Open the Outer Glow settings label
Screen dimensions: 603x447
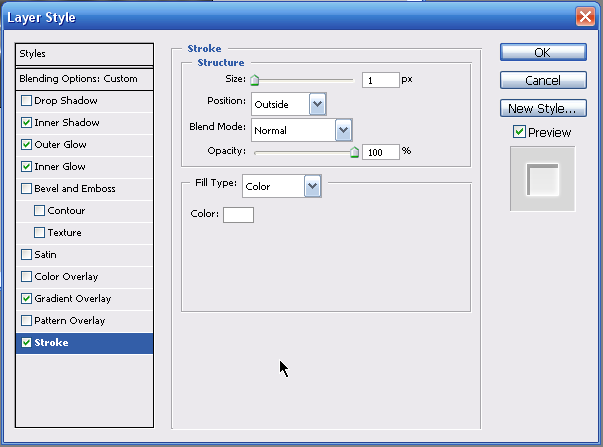tap(60, 145)
